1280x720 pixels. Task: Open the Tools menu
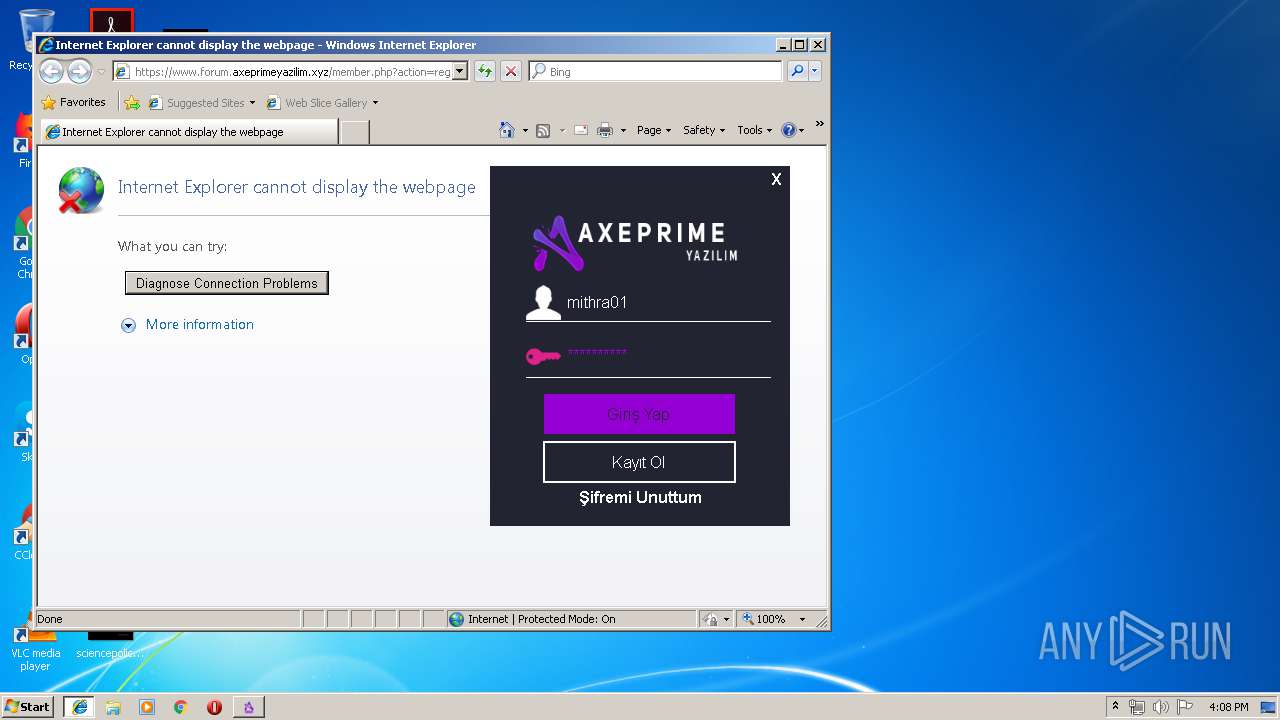click(x=755, y=130)
